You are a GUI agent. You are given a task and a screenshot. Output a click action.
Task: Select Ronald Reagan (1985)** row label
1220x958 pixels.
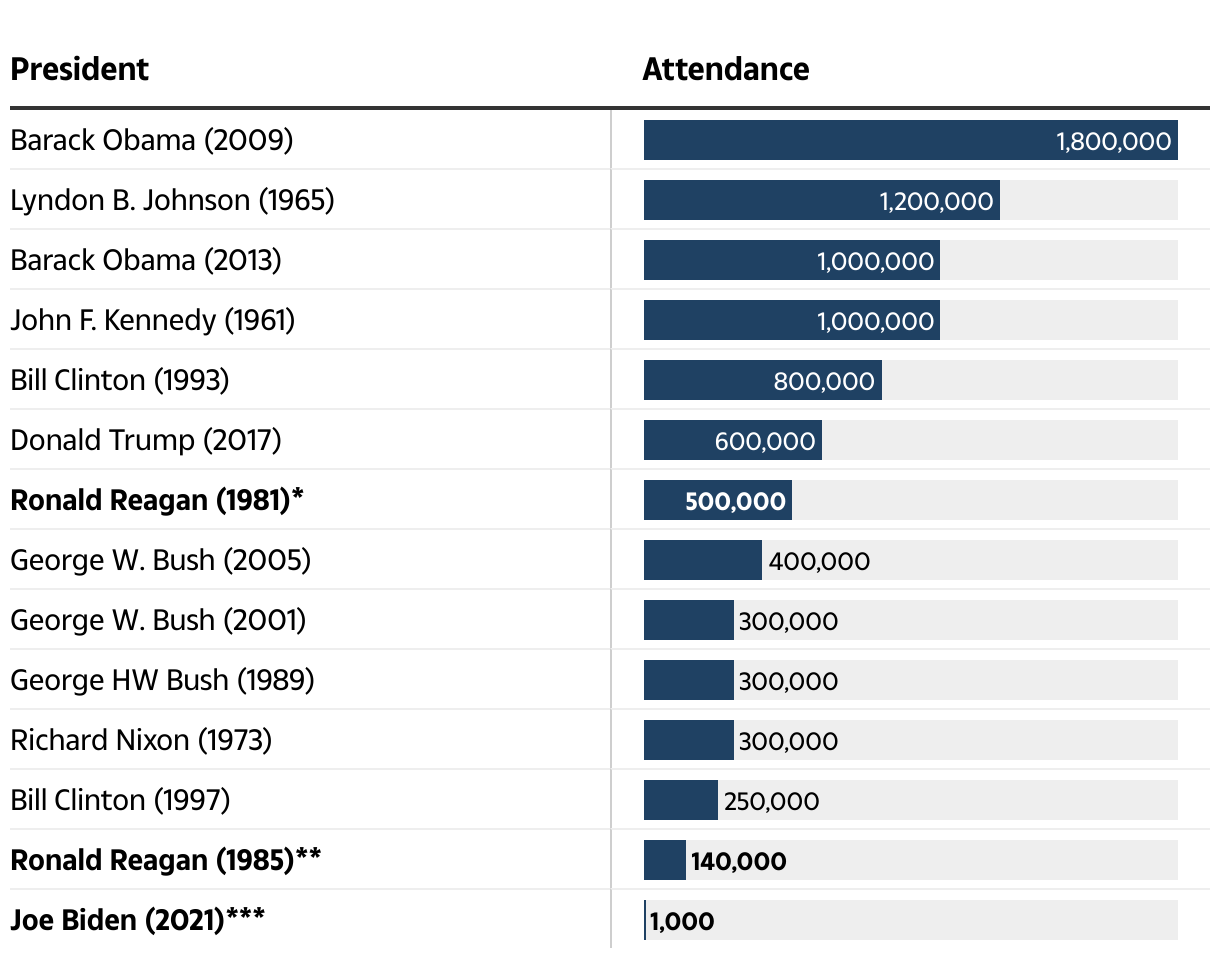pos(166,860)
